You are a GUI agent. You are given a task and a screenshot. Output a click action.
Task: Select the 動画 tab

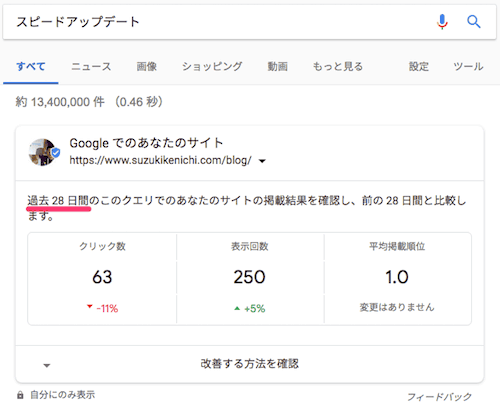277,66
